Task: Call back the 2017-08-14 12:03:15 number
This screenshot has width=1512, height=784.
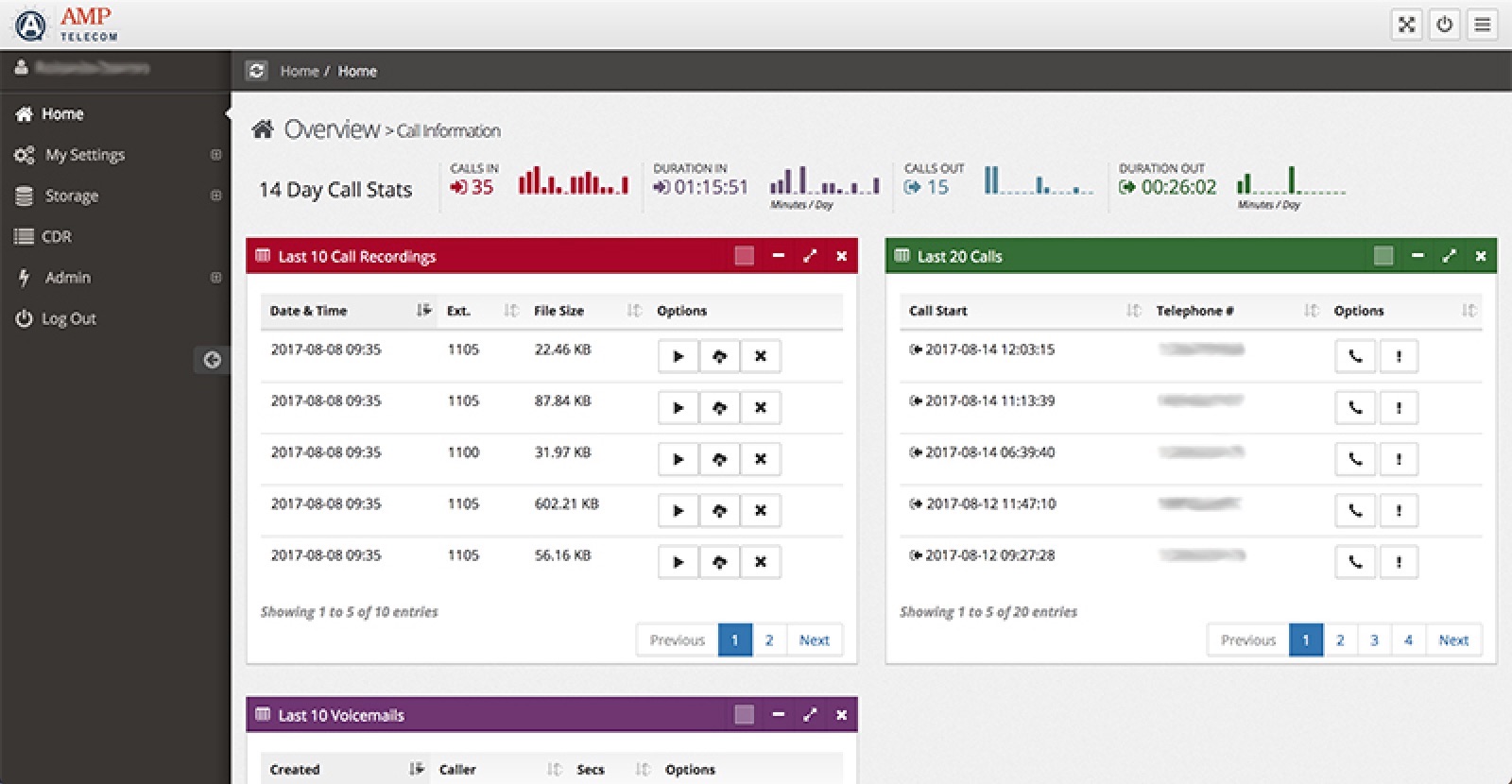Action: click(x=1355, y=356)
